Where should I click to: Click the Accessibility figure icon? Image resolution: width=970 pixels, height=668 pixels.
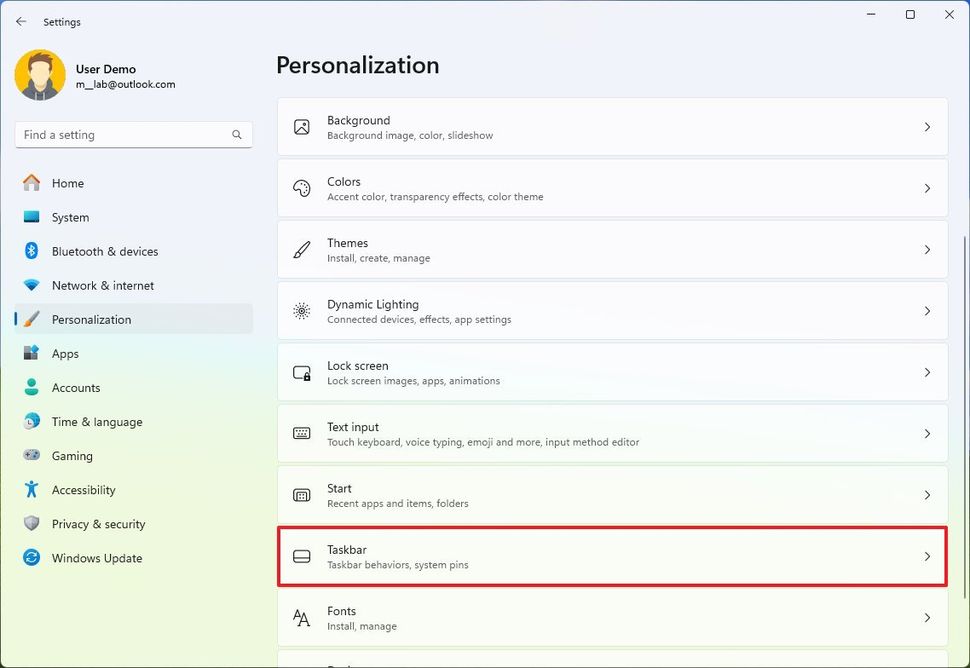(32, 489)
